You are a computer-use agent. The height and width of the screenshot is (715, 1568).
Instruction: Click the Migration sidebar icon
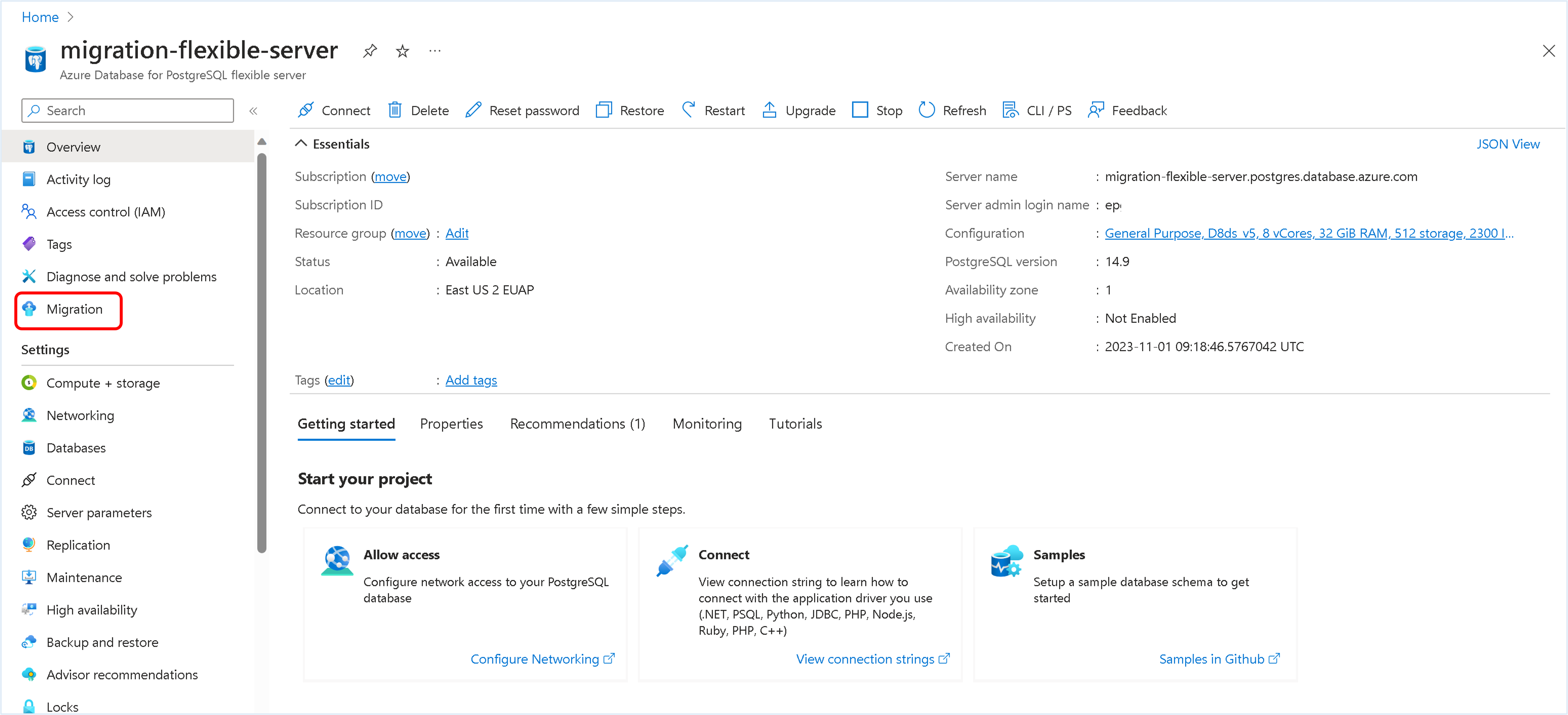click(29, 309)
